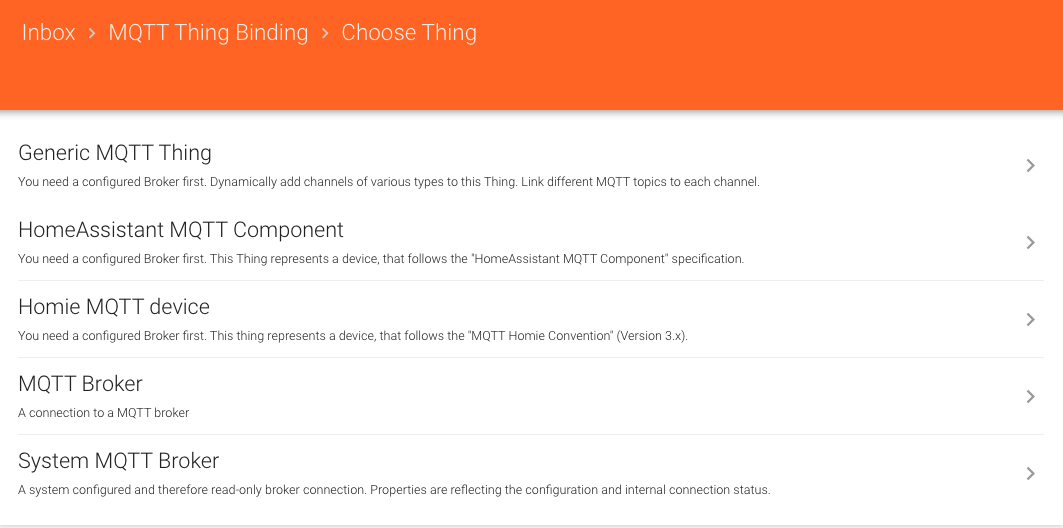Click the Generic MQTT Thing description about channels
The height and width of the screenshot is (528, 1063).
390,182
